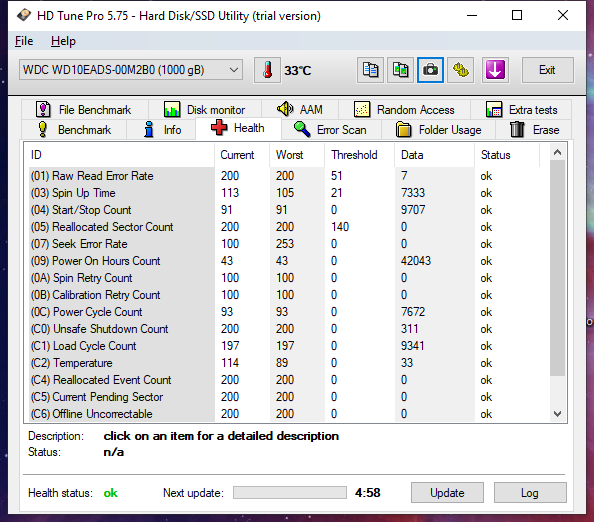Image resolution: width=594 pixels, height=522 pixels.
Task: Click the Next update progress bar
Action: [290, 493]
